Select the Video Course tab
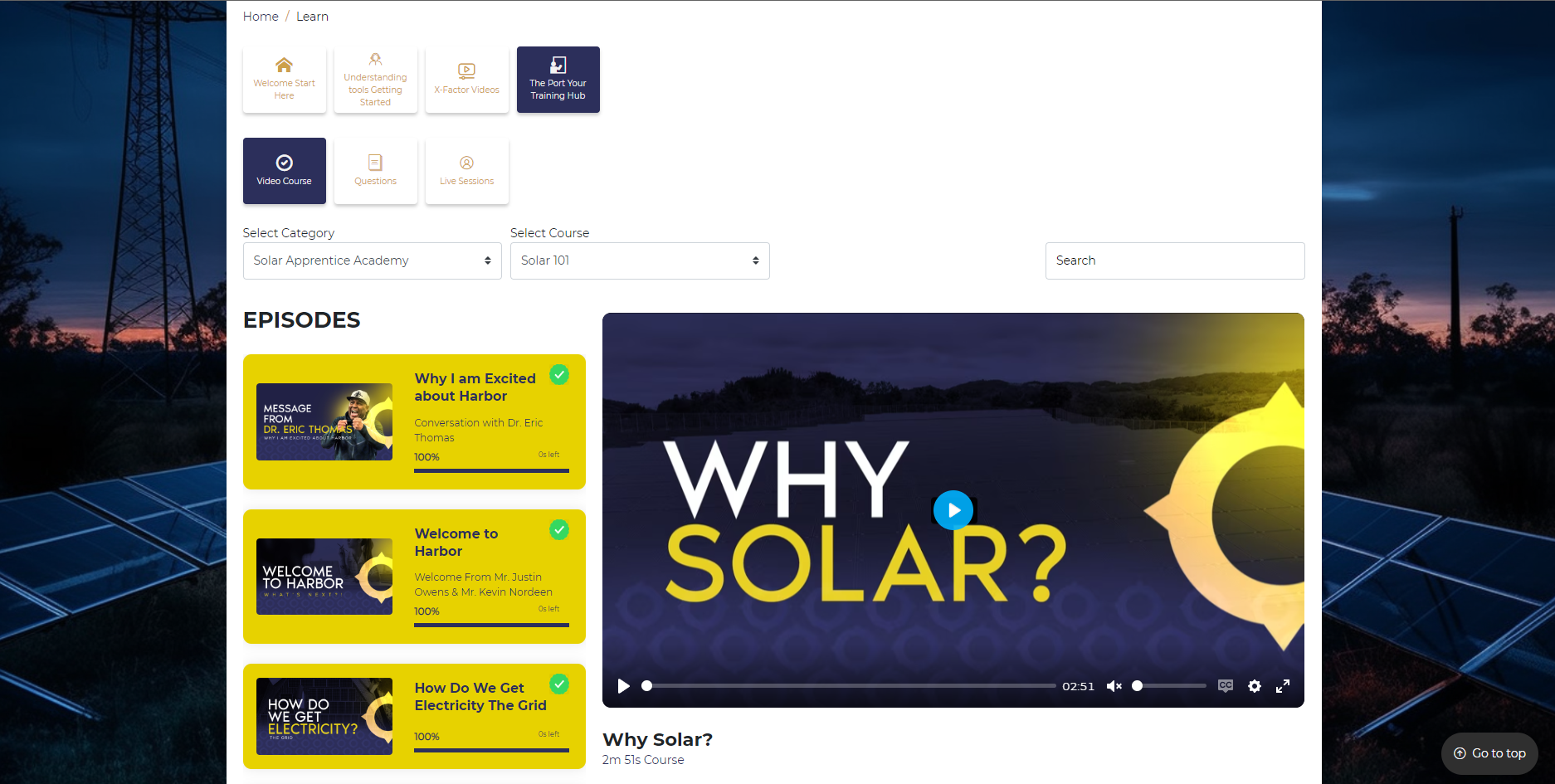 click(284, 171)
